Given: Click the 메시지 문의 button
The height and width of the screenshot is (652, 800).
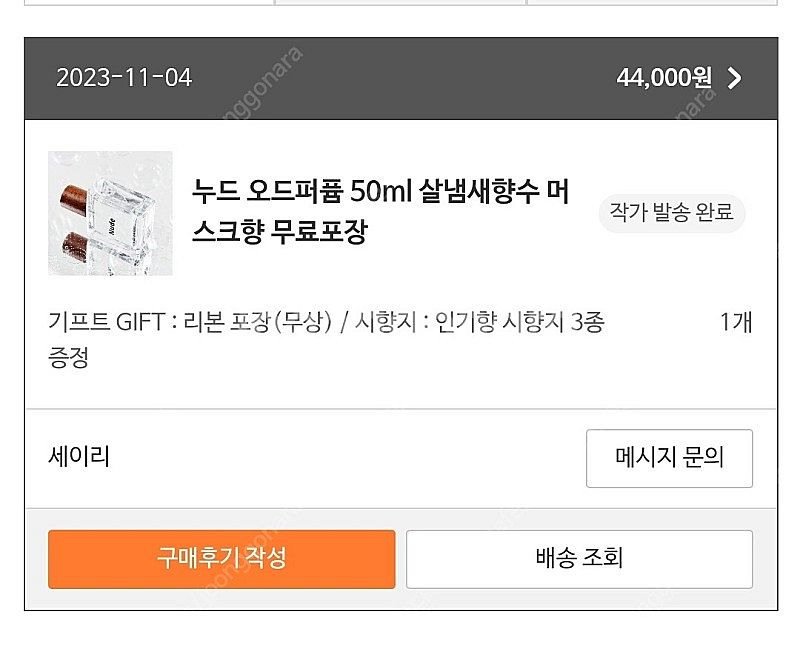Looking at the screenshot, I should pyautogui.click(x=669, y=458).
